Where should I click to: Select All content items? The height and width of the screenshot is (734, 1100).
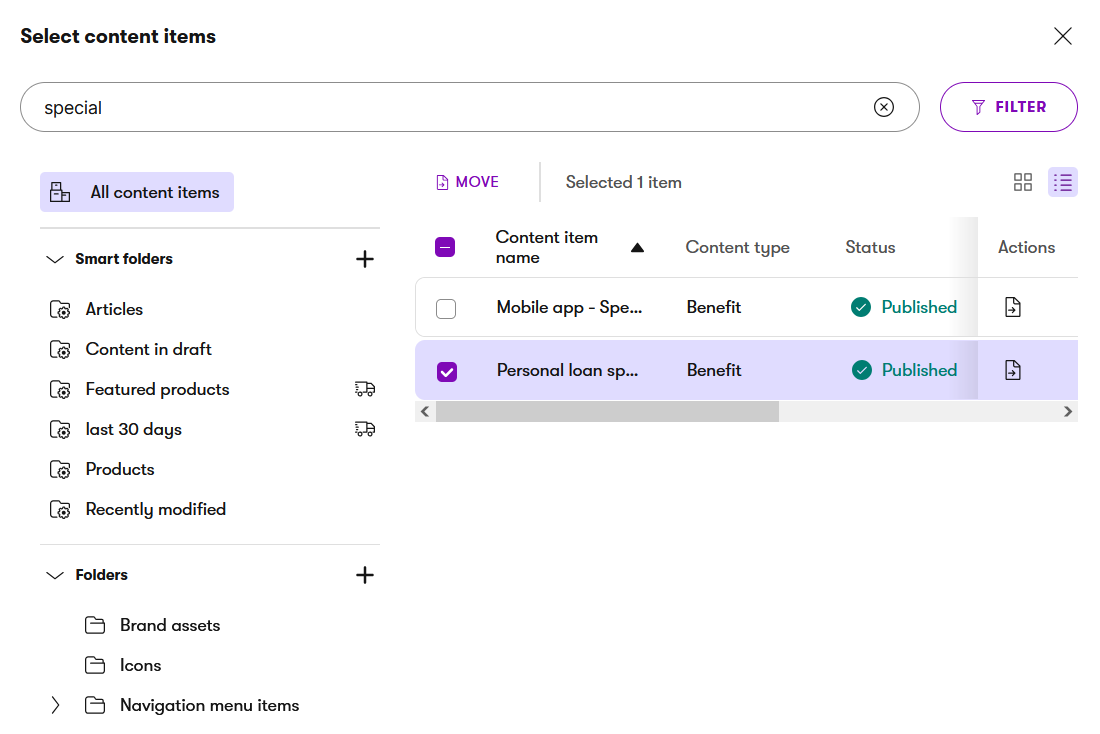(137, 192)
